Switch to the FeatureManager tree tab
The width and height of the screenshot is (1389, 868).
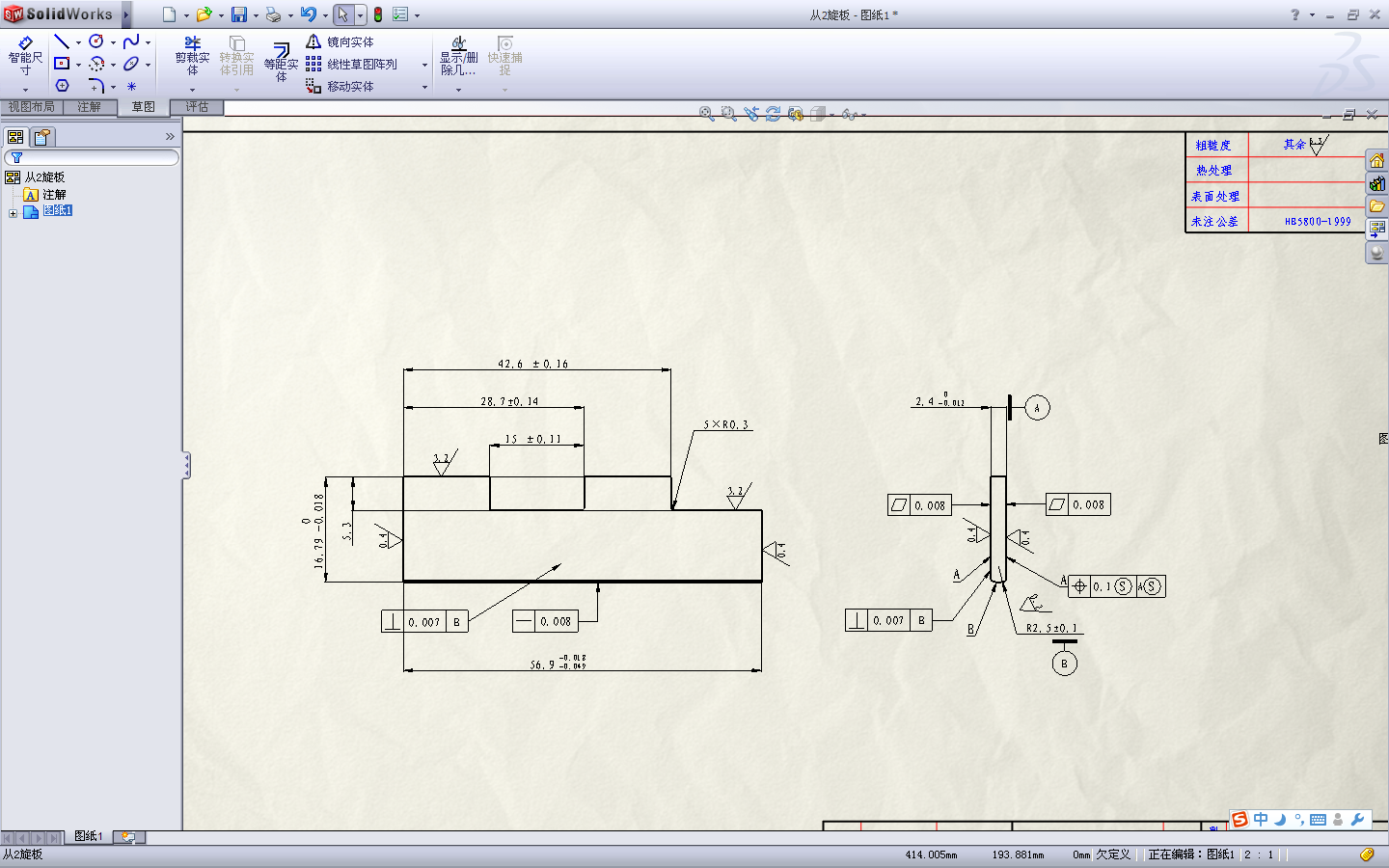[x=15, y=137]
